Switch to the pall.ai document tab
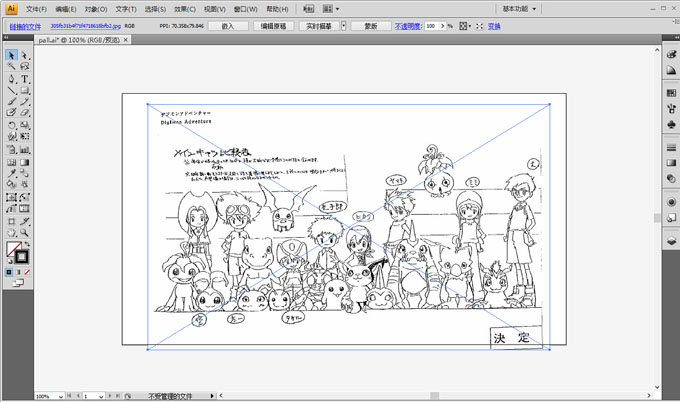Screen dimensions: 680x402 pyautogui.click(x=79, y=40)
